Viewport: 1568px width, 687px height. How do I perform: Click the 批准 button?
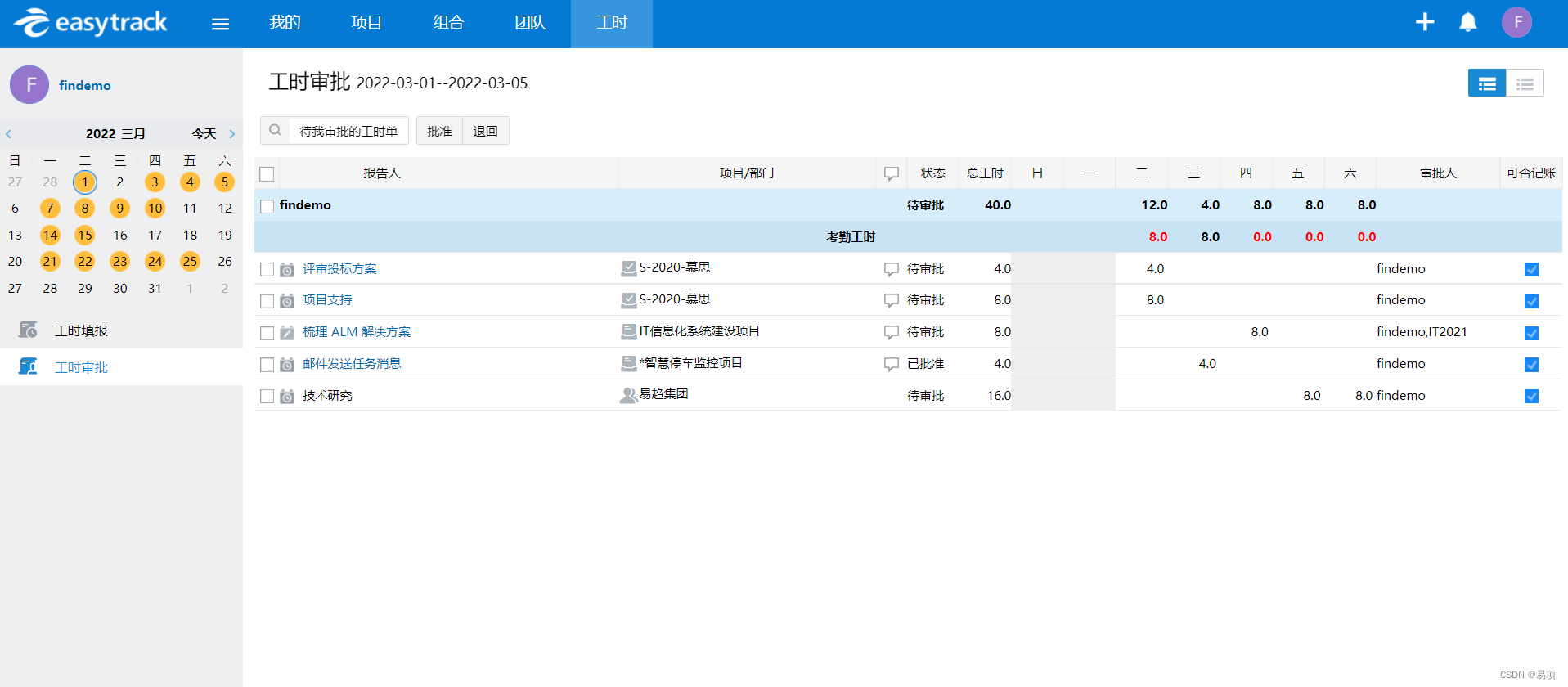tap(439, 131)
